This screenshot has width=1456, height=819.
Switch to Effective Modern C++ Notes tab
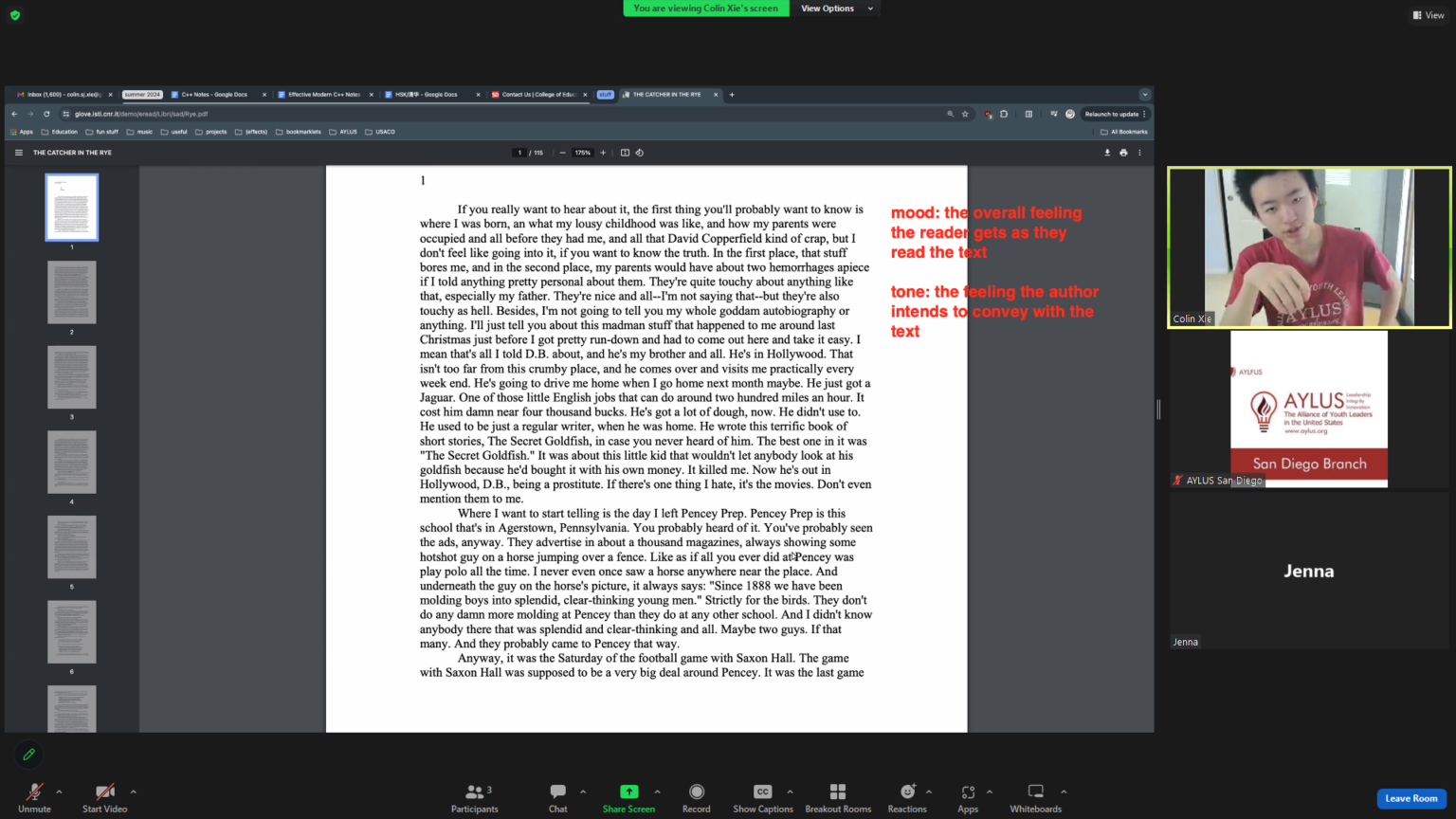coord(325,95)
